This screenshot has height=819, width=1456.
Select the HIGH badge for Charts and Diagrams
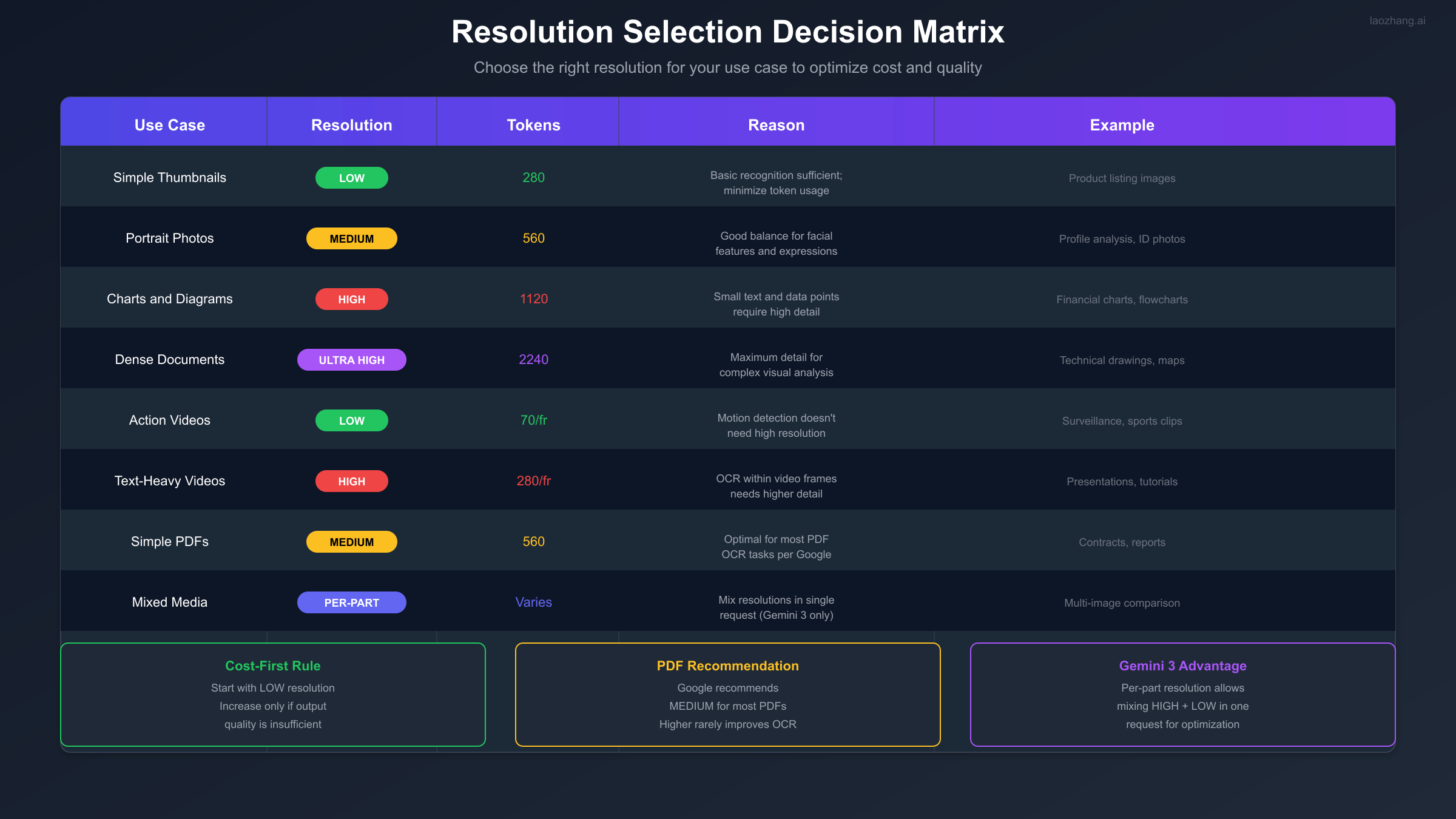coord(351,298)
